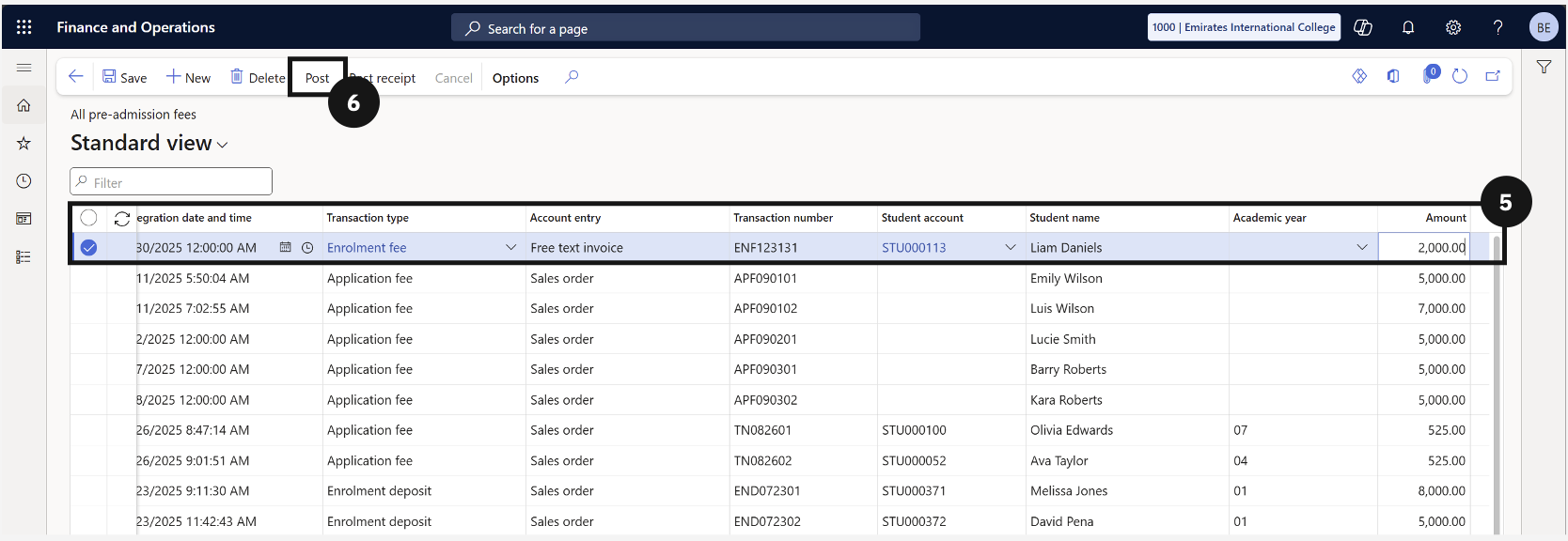The height and width of the screenshot is (541, 1568).
Task: Open the BE user profile avatar
Action: tap(1544, 27)
